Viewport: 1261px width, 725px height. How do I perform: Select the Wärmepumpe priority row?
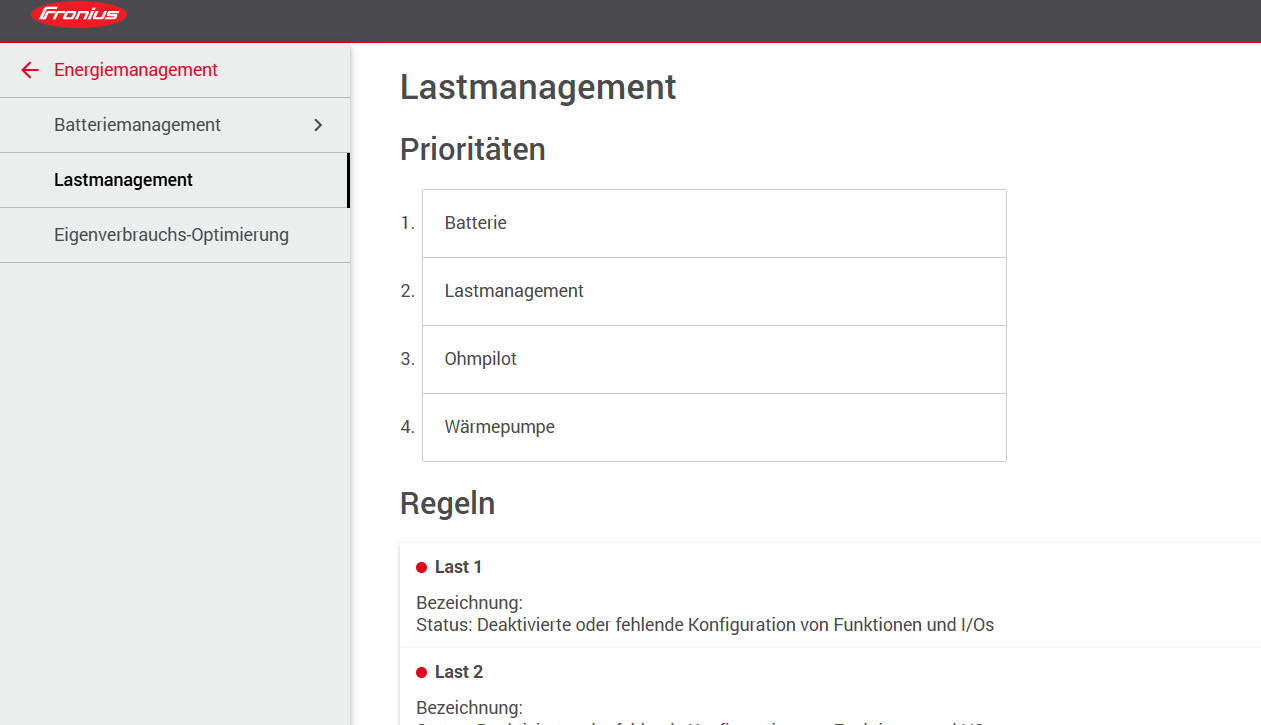click(714, 427)
